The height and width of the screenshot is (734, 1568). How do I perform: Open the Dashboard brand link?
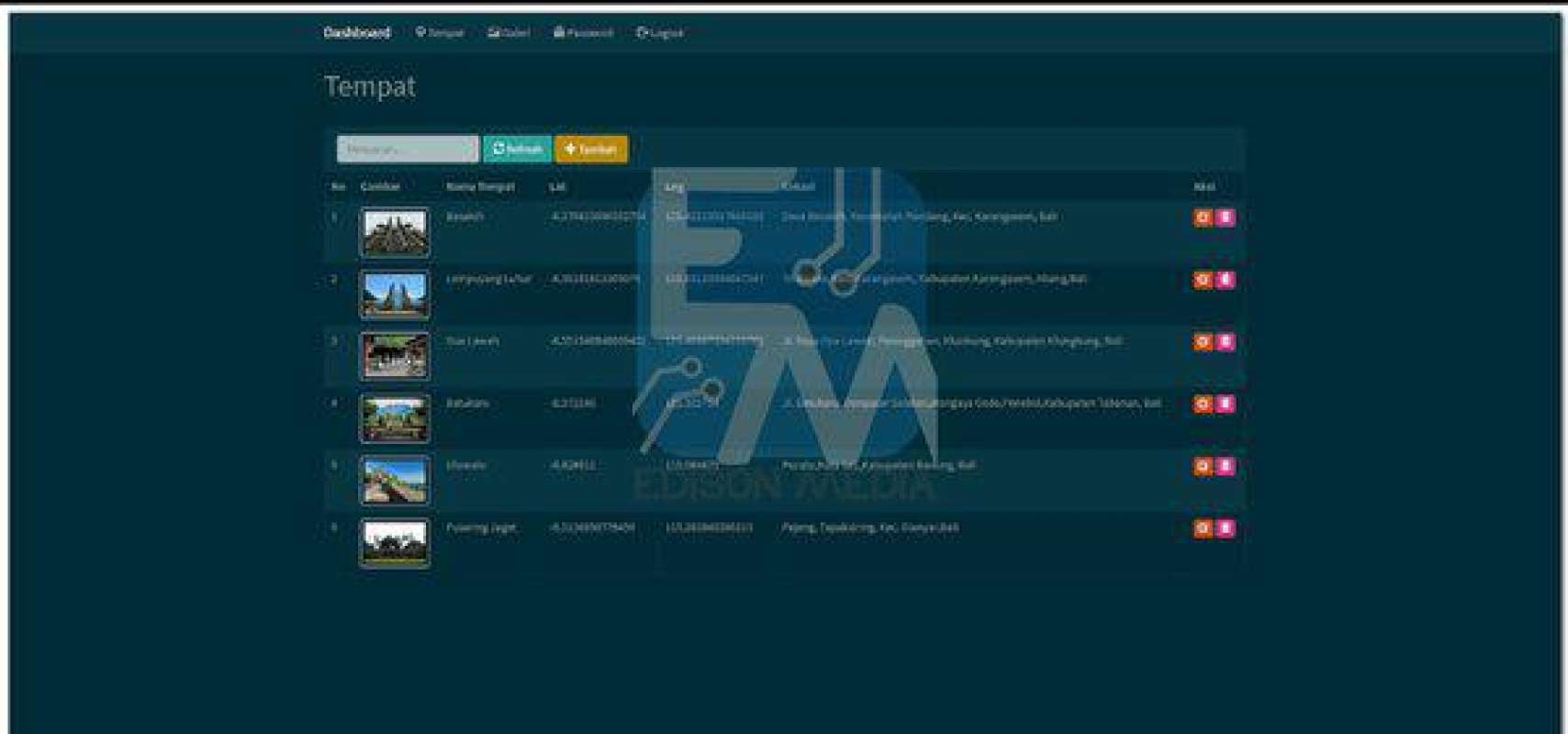[x=356, y=33]
